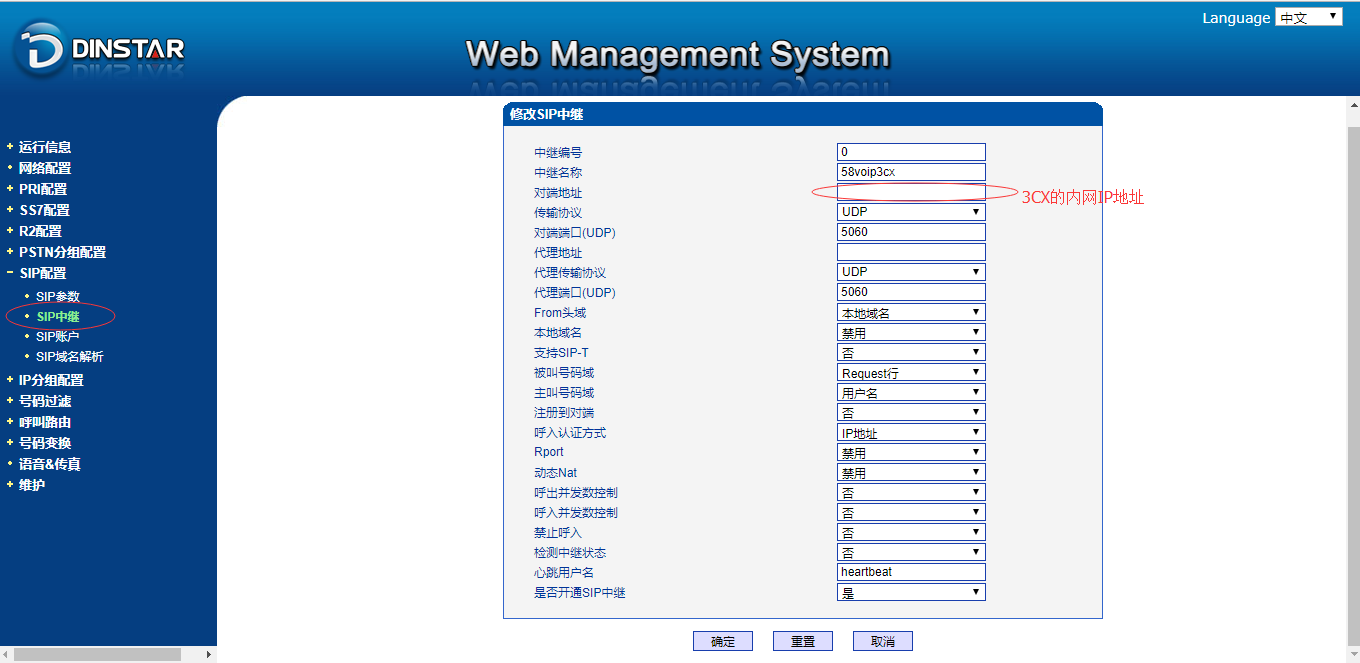This screenshot has height=663, width=1360.
Task: Click the 中继编号 input field
Action: (911, 152)
